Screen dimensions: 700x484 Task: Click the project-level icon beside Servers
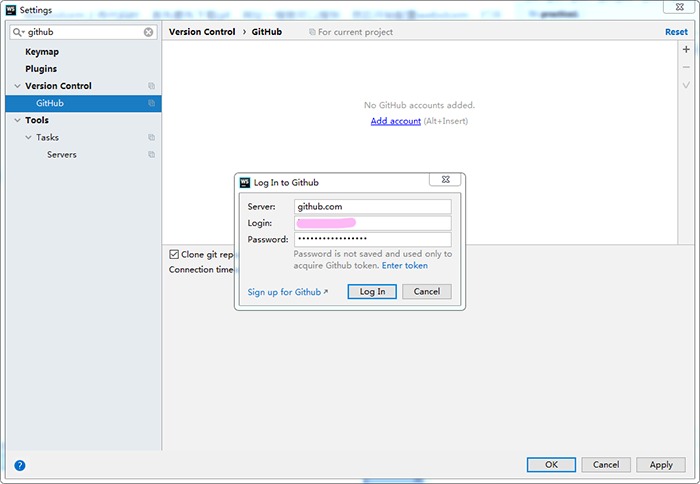[152, 154]
